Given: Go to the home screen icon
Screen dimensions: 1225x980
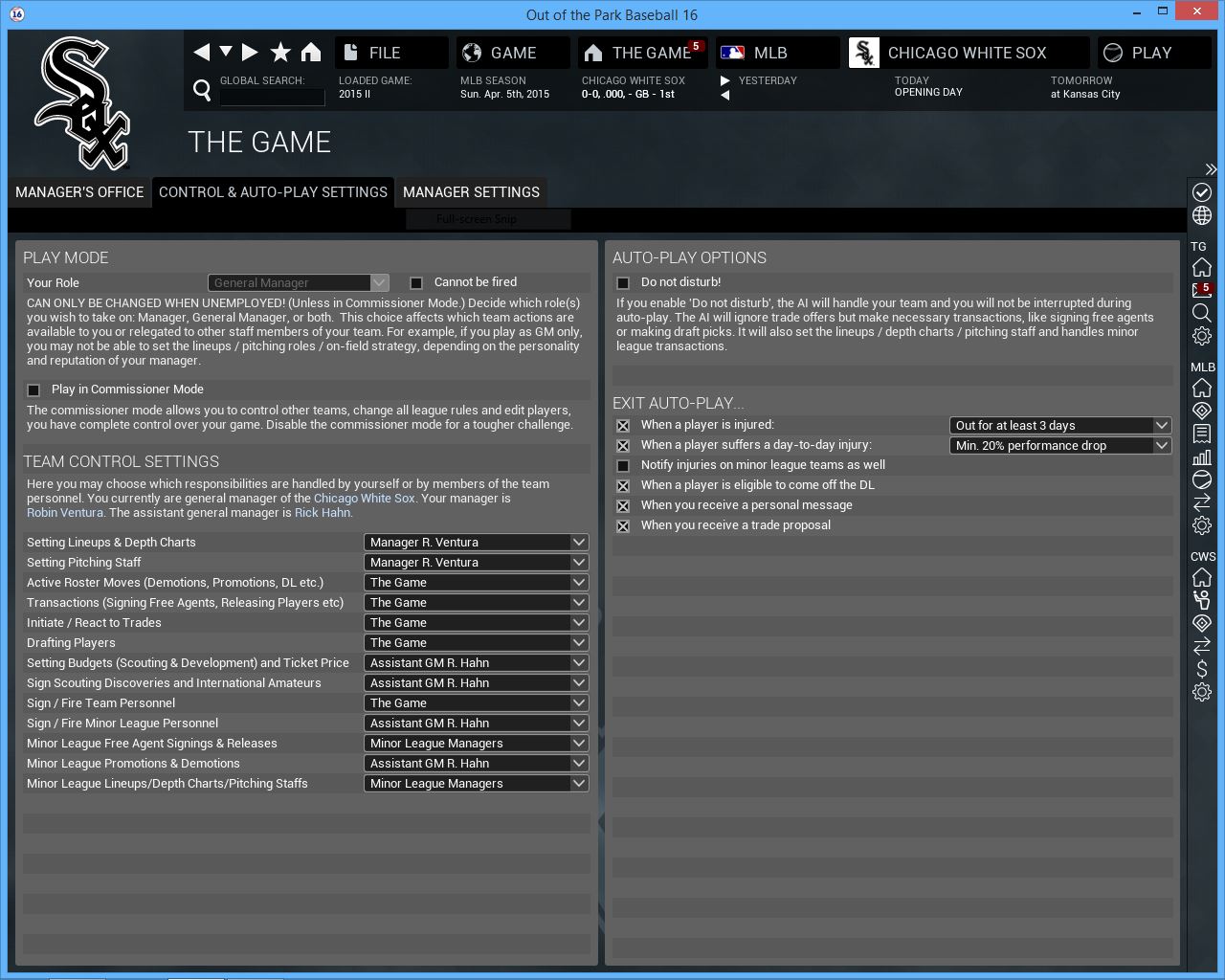Looking at the screenshot, I should pos(311,53).
